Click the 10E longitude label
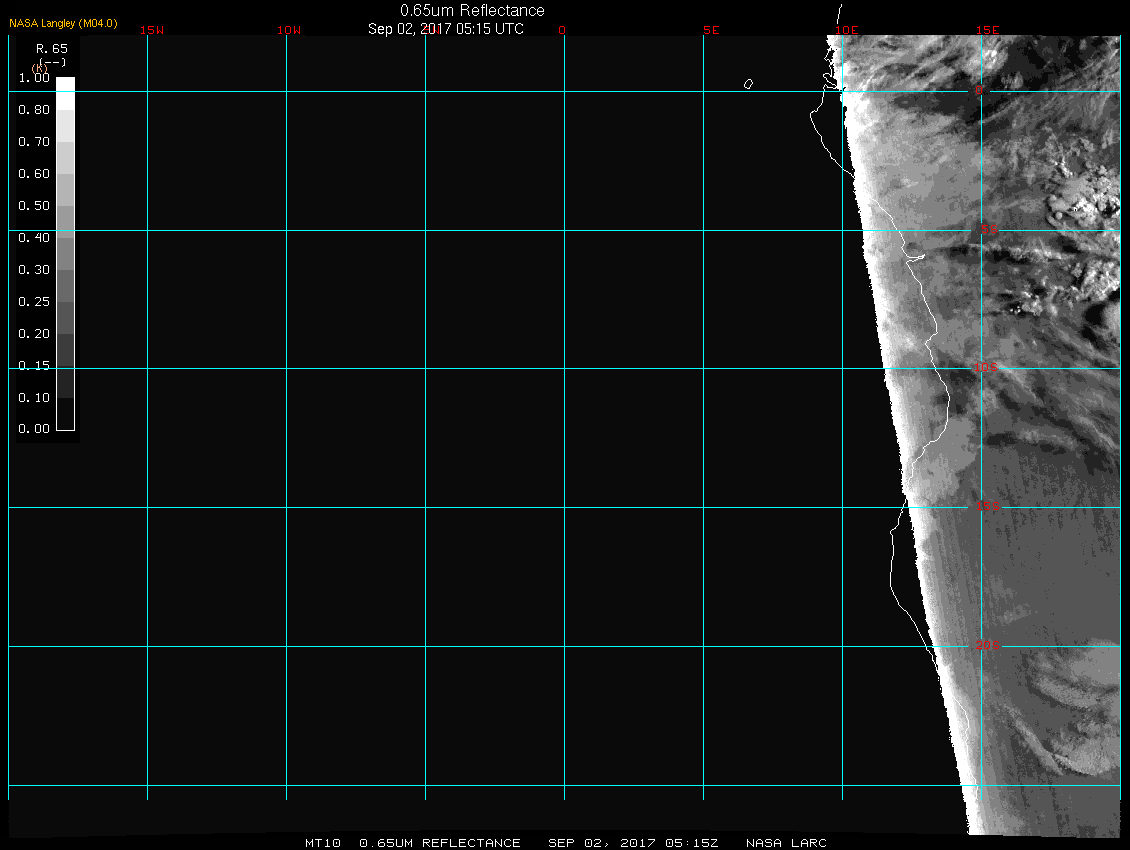 pyautogui.click(x=847, y=30)
